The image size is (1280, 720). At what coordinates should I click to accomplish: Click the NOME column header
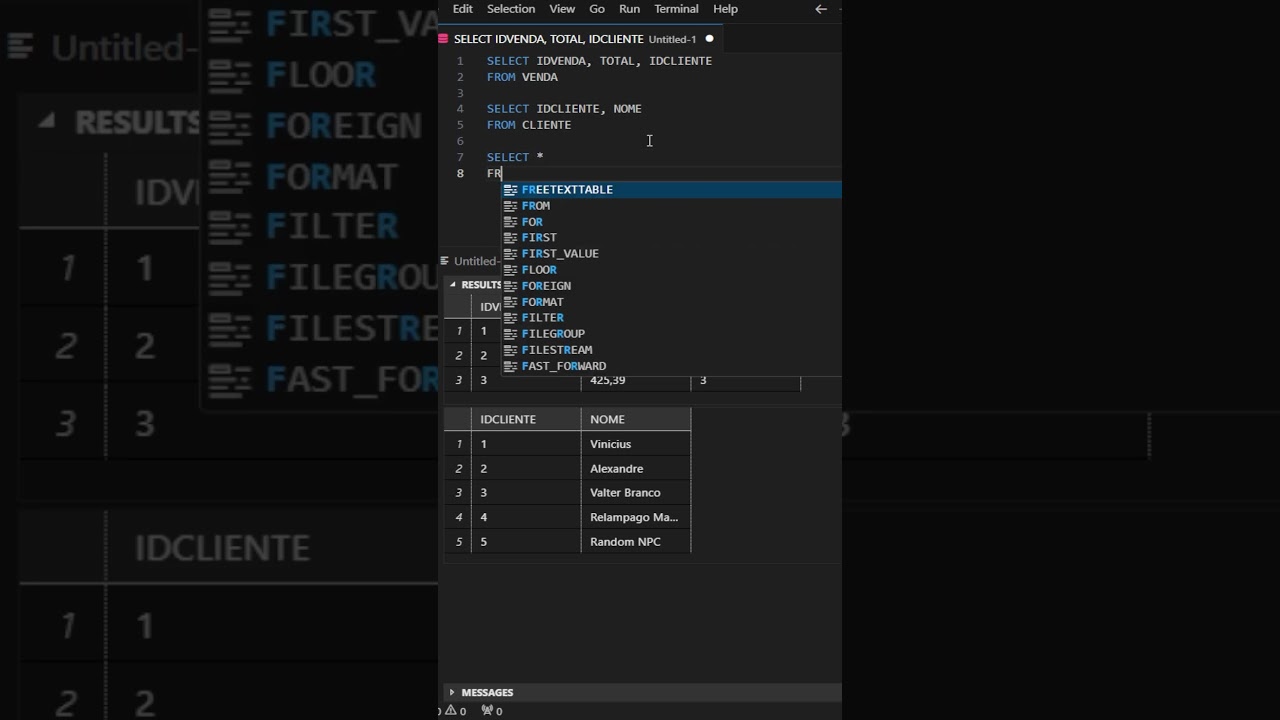636,420
